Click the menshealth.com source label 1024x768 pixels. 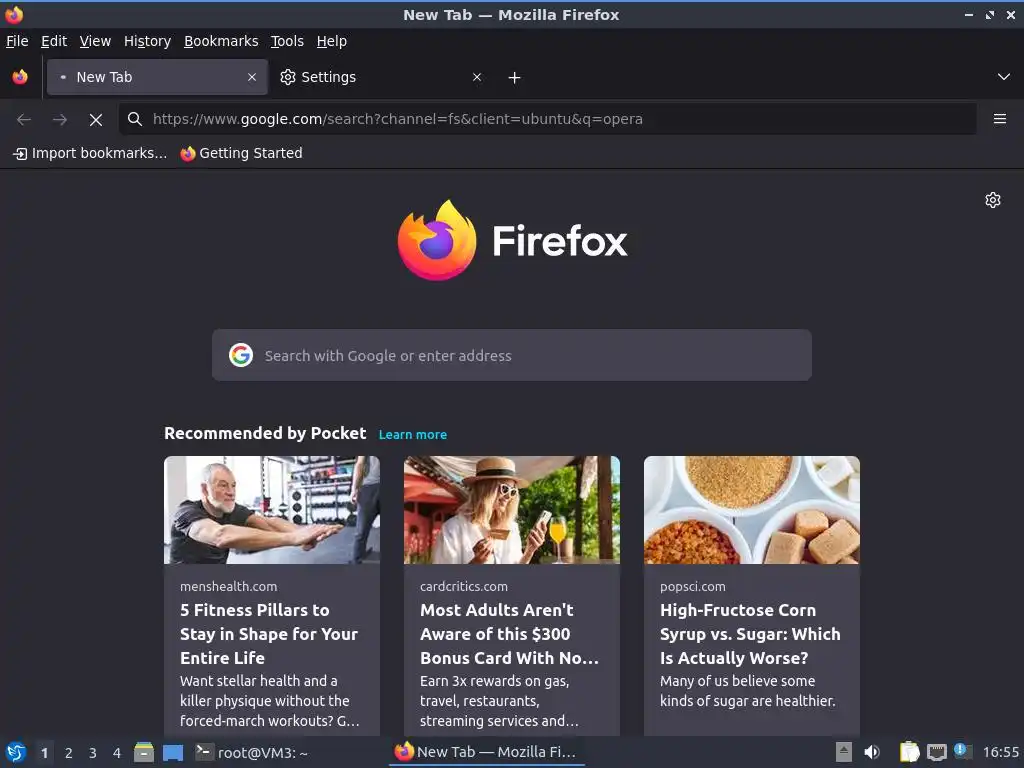pyautogui.click(x=229, y=586)
